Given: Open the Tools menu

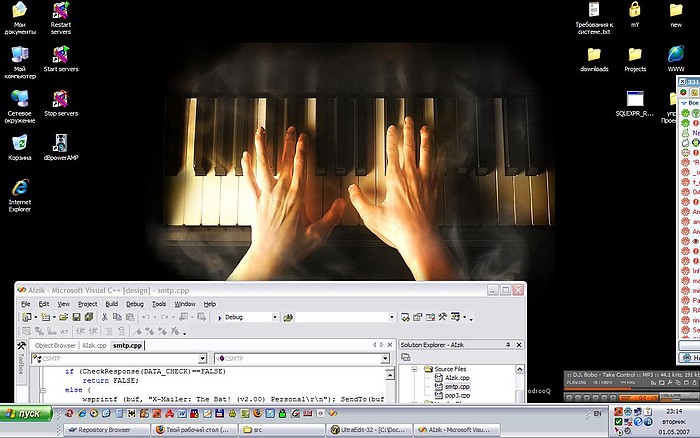Looking at the screenshot, I should point(159,303).
